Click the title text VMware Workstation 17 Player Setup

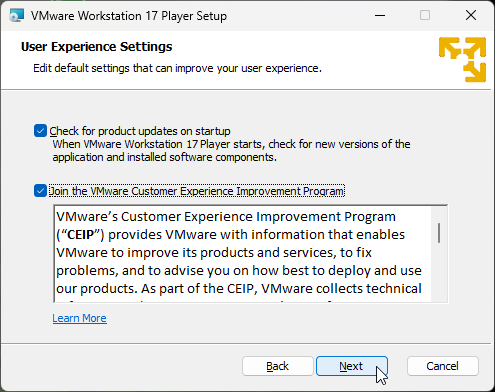coord(129,16)
